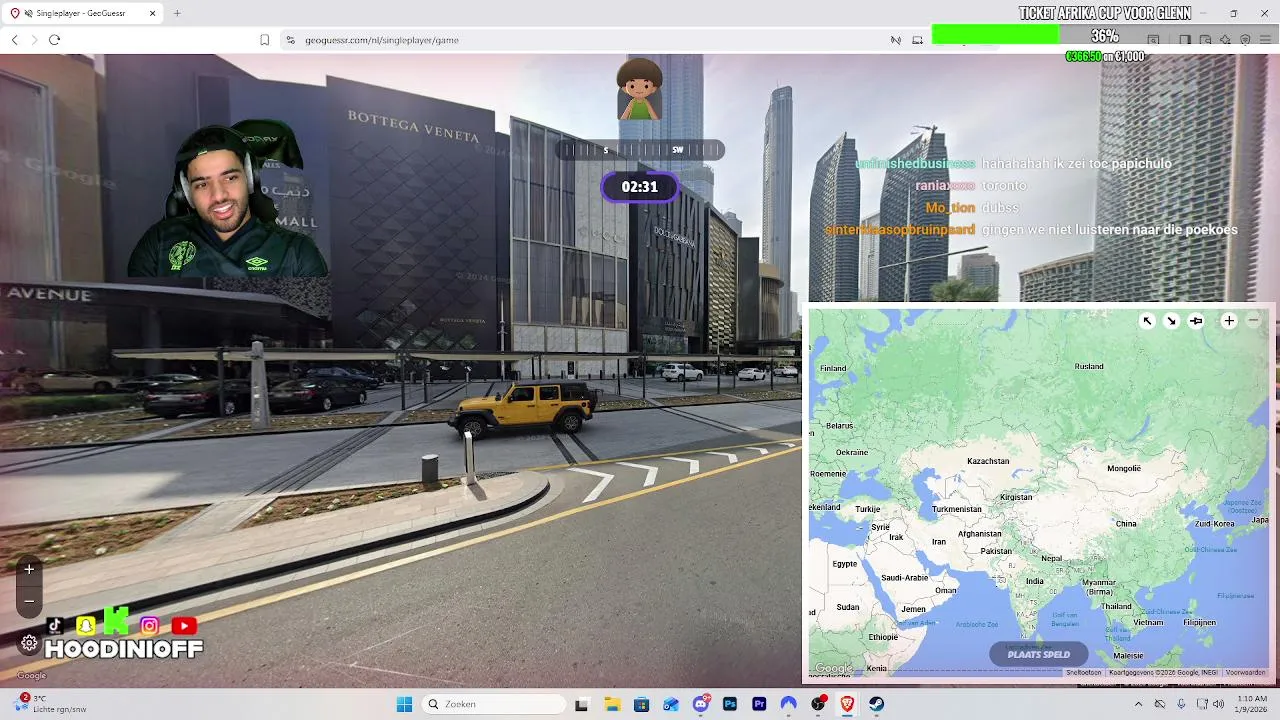Open Photoshop from the taskbar

[730, 704]
